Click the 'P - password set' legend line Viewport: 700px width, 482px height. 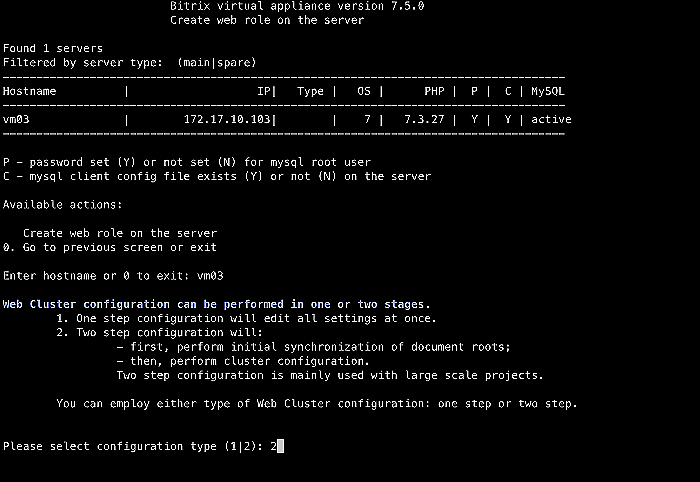click(x=187, y=162)
